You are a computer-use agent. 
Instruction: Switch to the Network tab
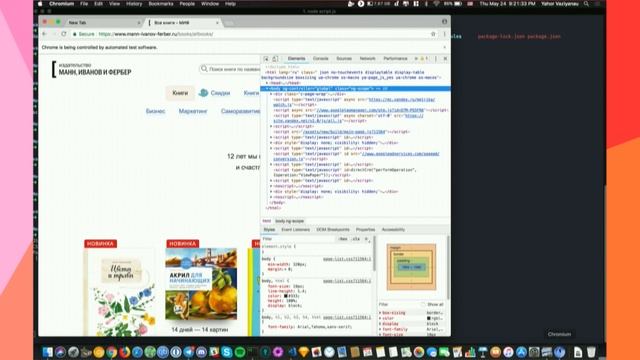coord(367,59)
